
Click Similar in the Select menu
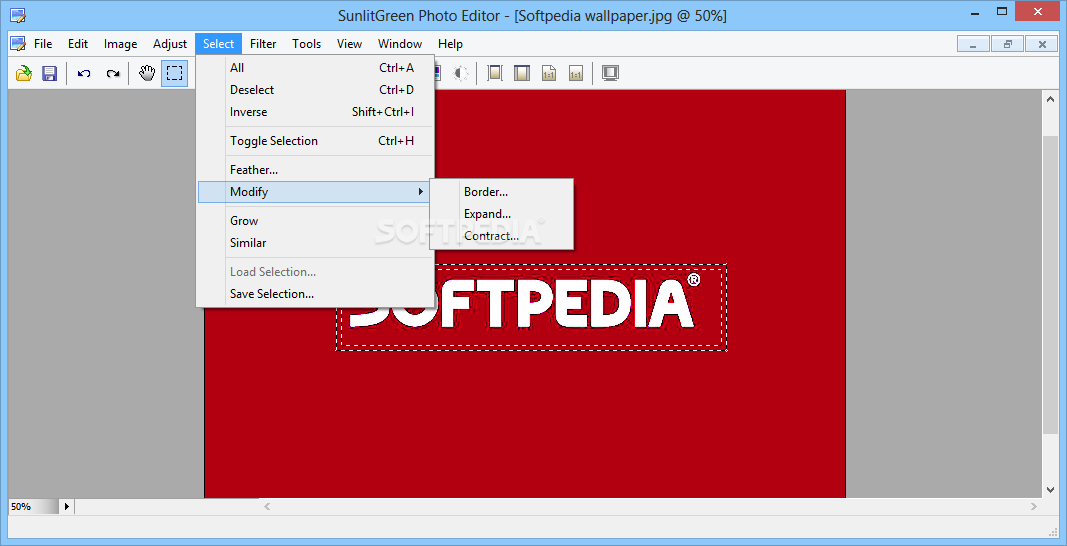click(x=315, y=242)
